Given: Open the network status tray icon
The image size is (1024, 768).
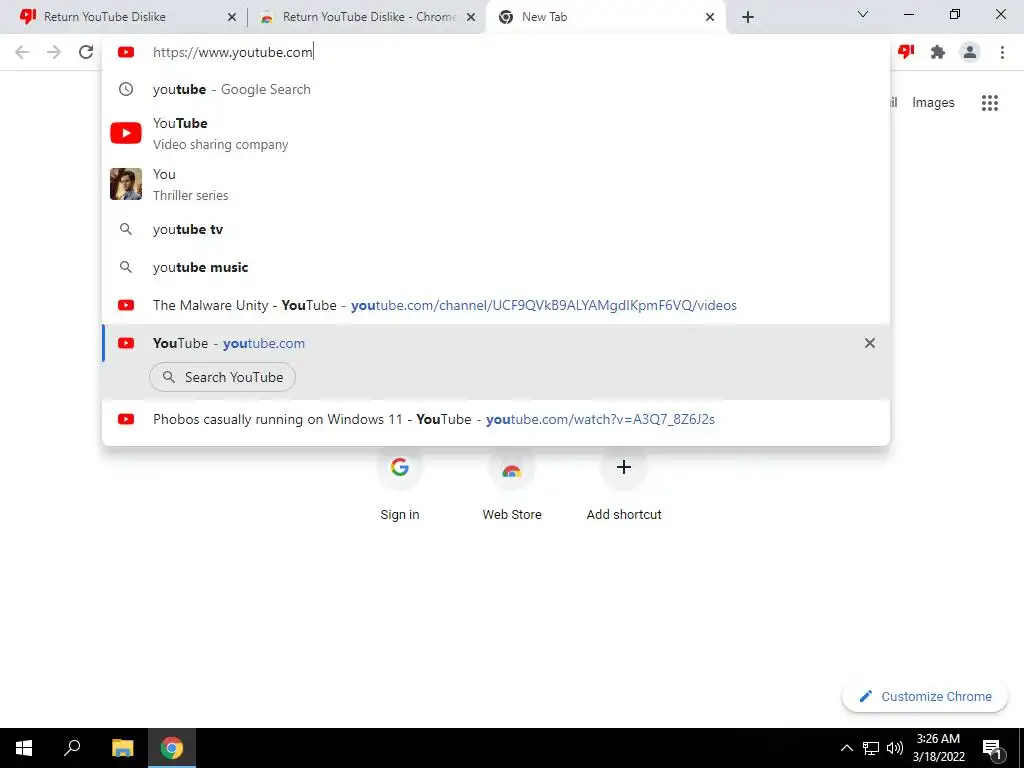Looking at the screenshot, I should [x=871, y=748].
